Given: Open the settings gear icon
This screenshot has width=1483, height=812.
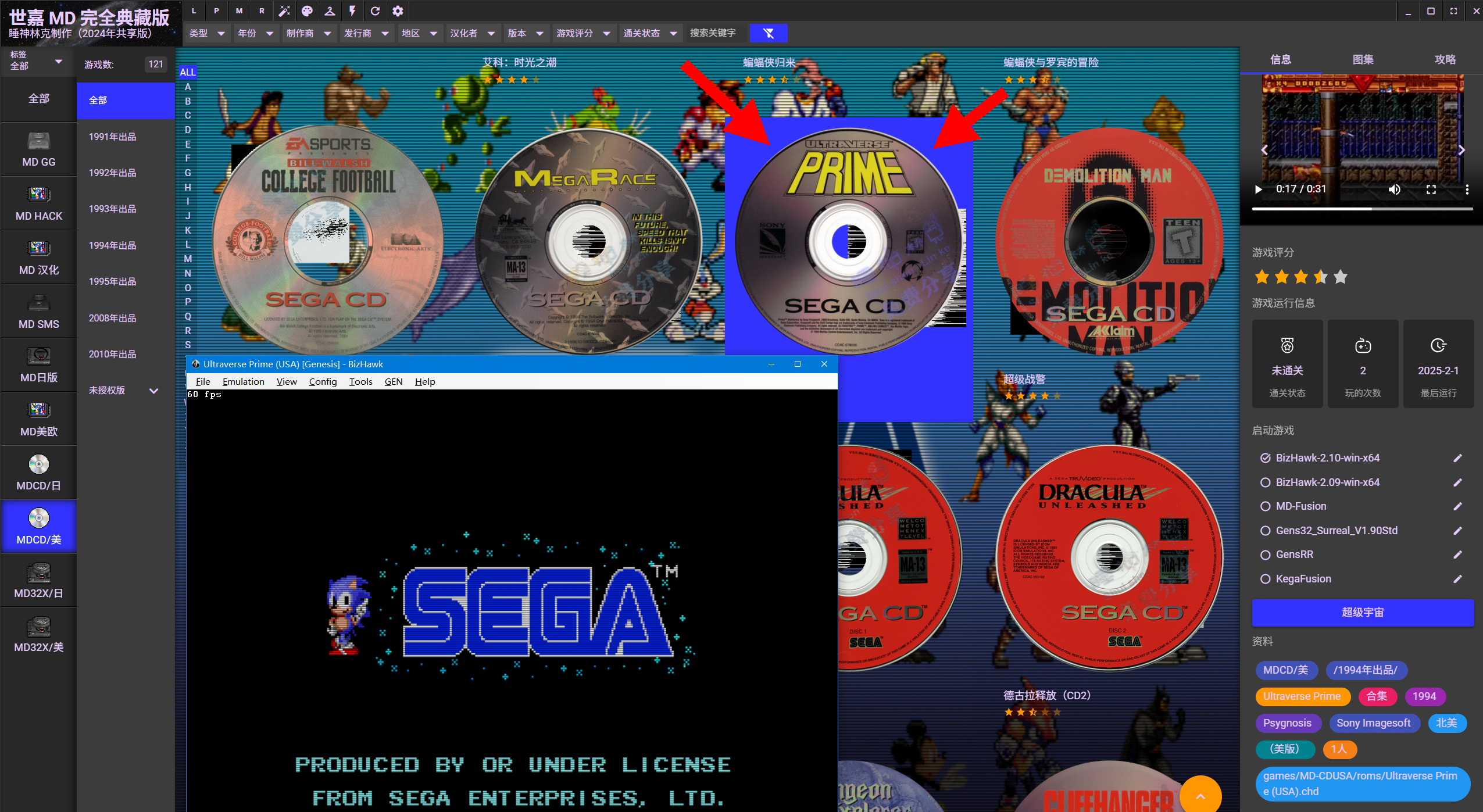Looking at the screenshot, I should coord(398,11).
